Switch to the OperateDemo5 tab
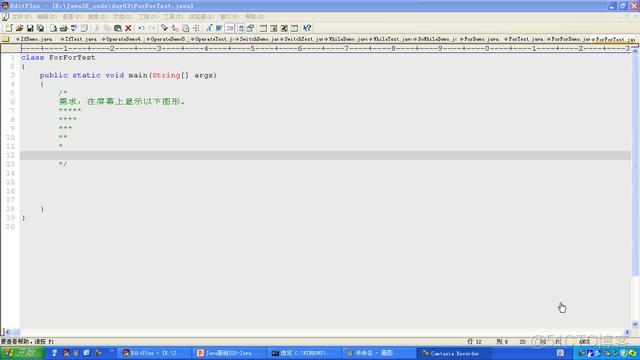This screenshot has width=640, height=360. 167,39
